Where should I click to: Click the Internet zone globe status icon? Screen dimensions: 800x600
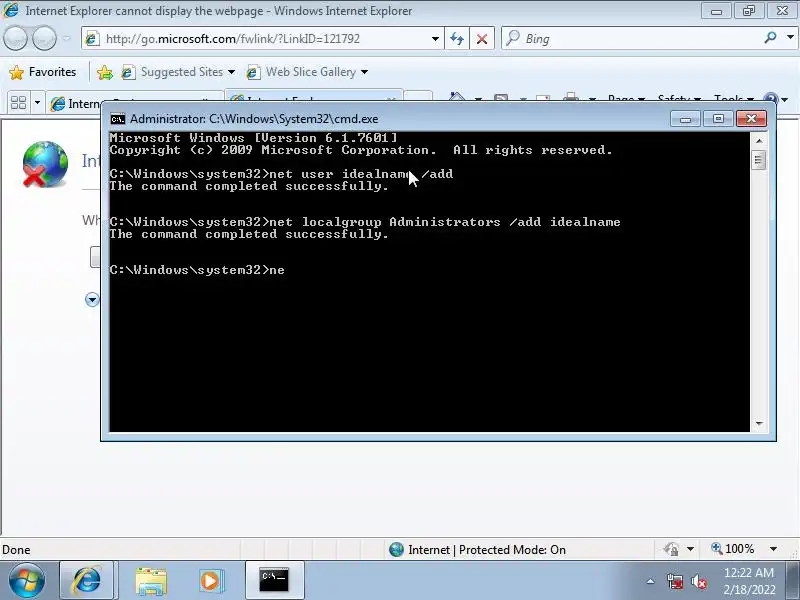396,549
